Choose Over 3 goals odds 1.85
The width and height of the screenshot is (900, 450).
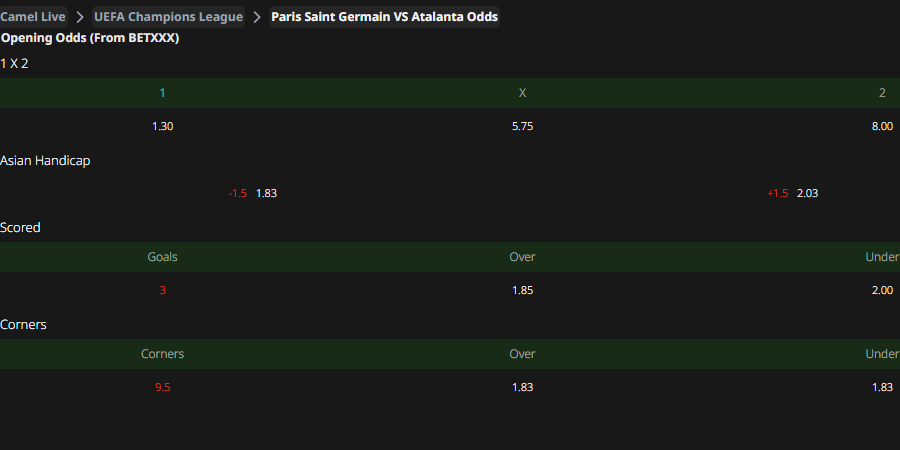tap(522, 290)
